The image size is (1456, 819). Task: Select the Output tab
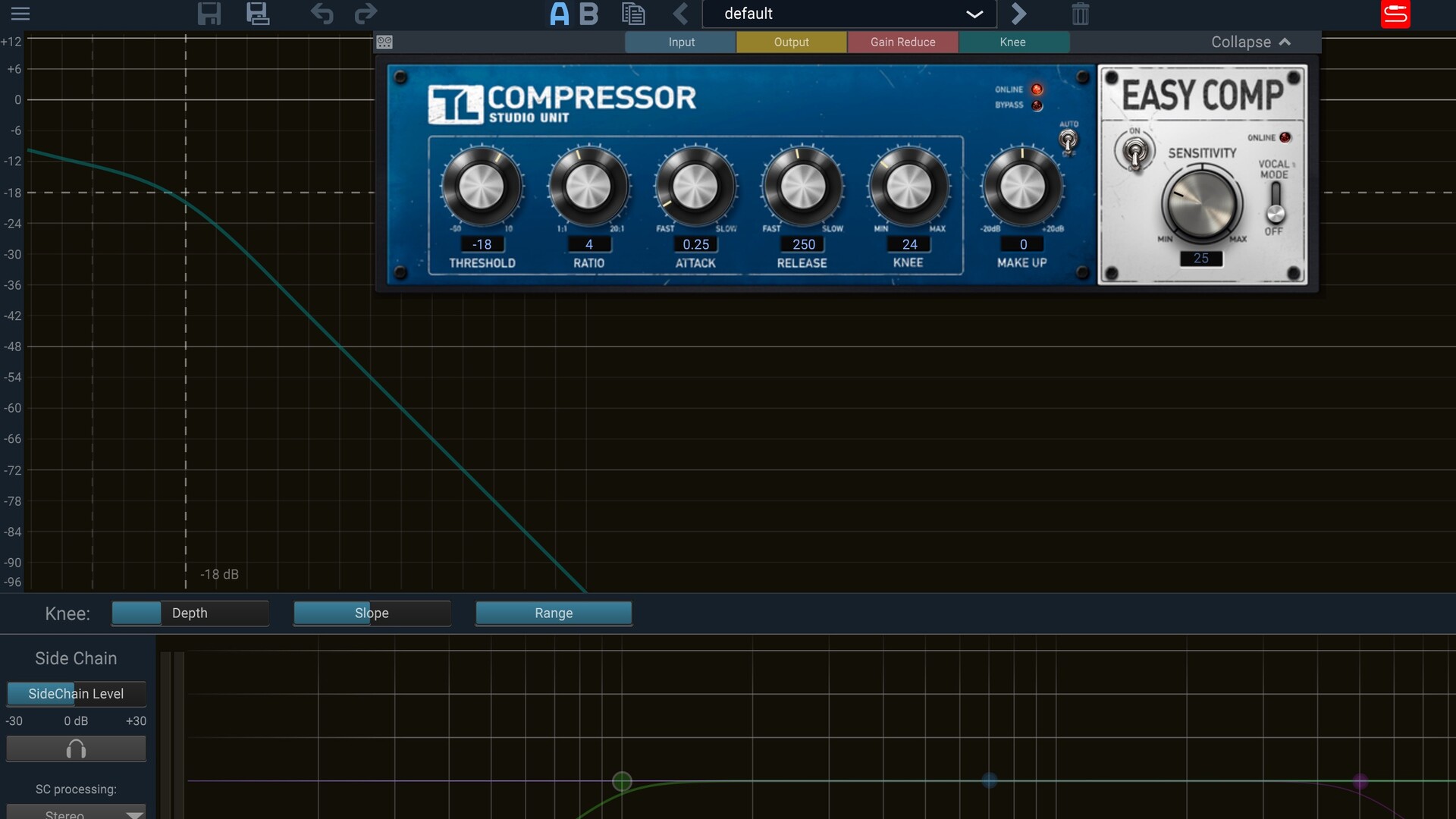coord(792,42)
